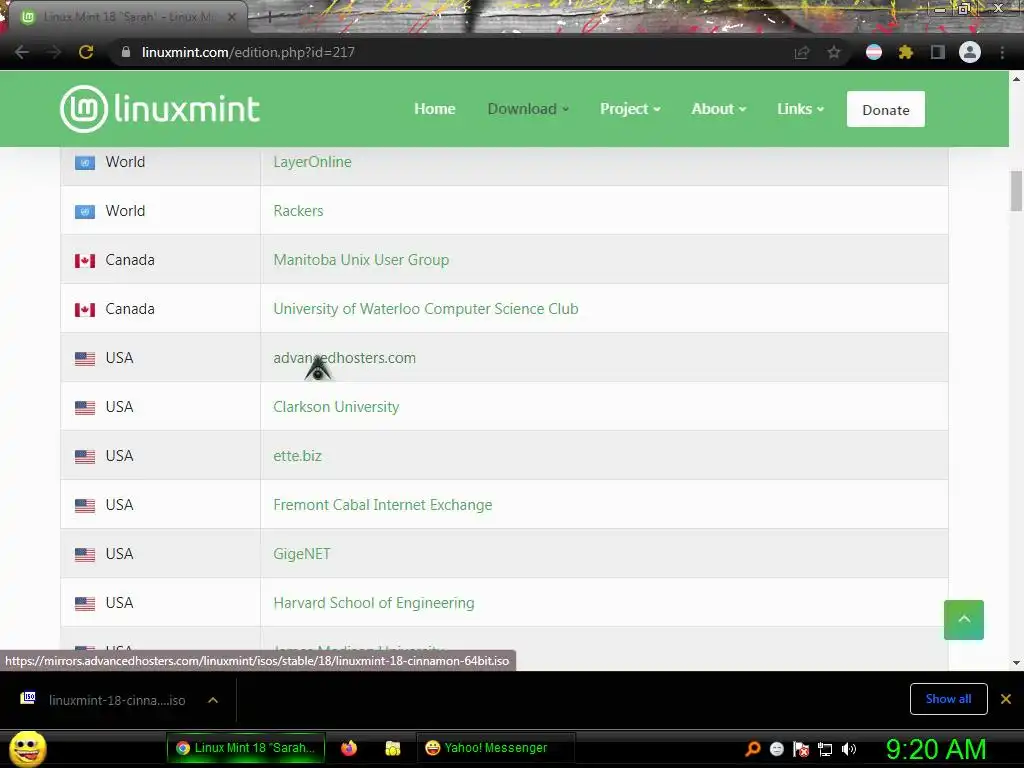Image resolution: width=1024 pixels, height=768 pixels.
Task: Click the Linux Mint logo
Action: [160, 108]
